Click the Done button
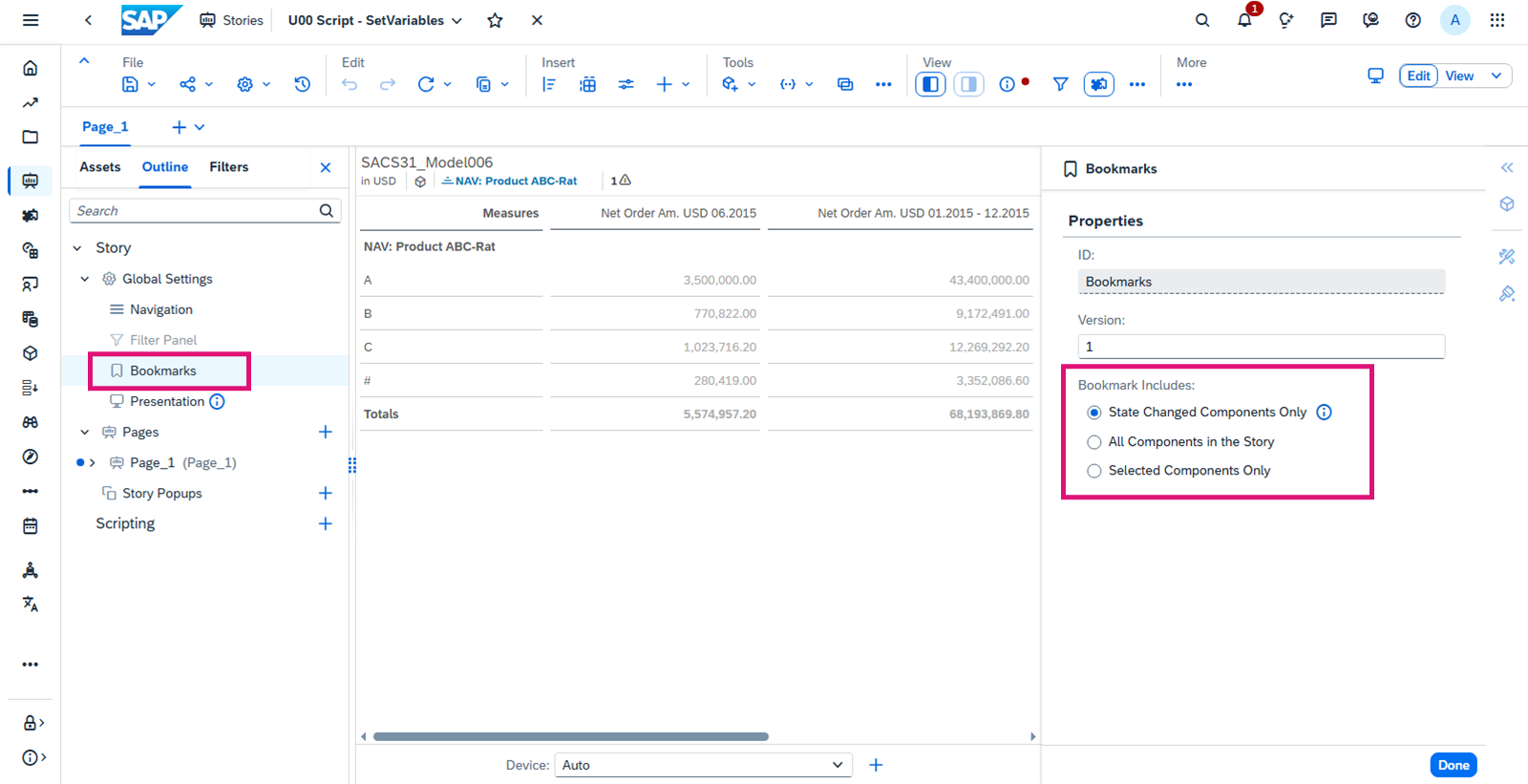 [1454, 765]
